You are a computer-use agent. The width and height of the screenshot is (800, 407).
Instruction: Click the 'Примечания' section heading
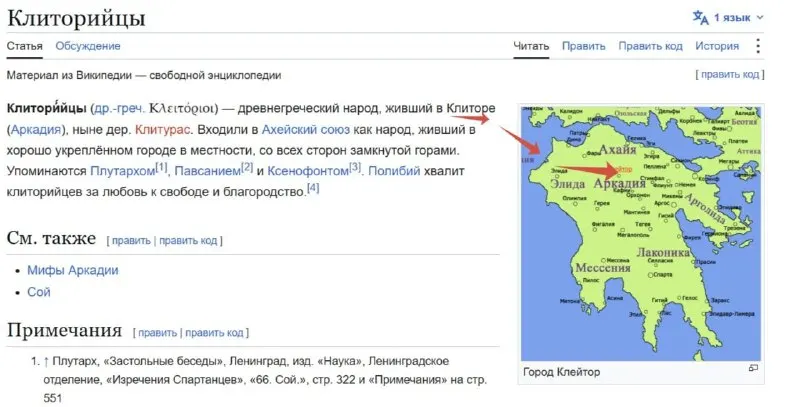pyautogui.click(x=64, y=330)
